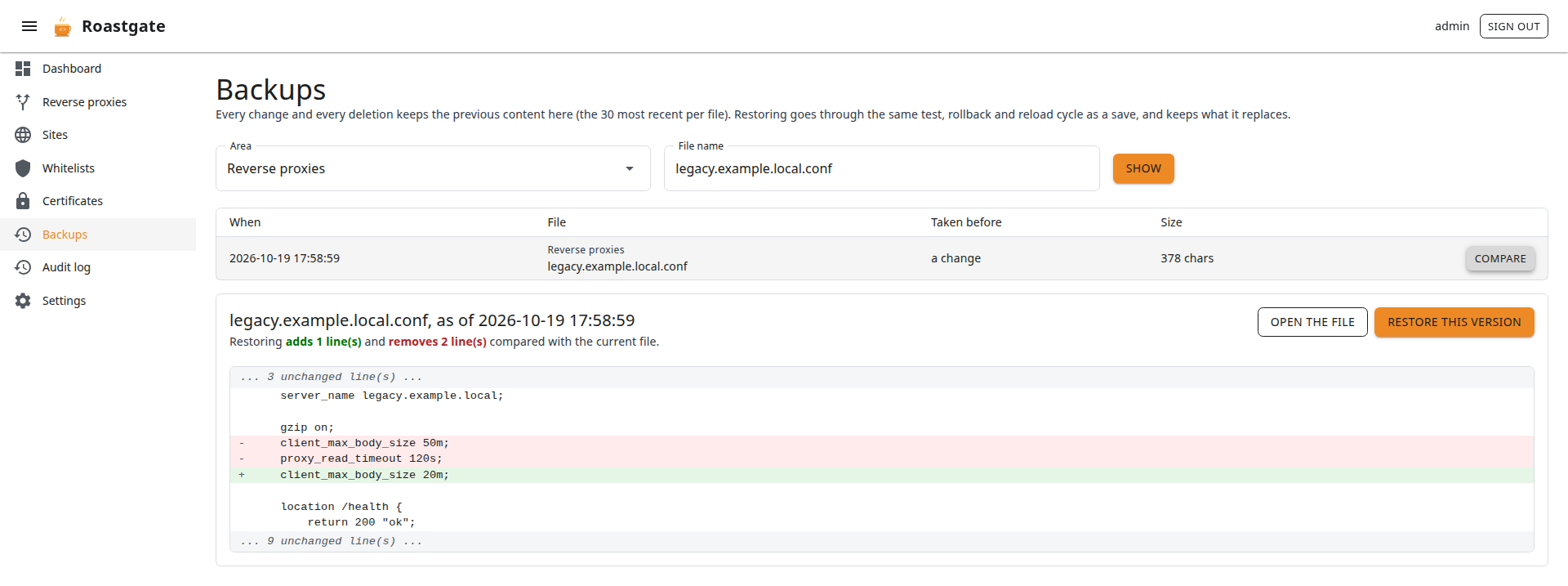Viewport: 1568px width, 586px height.
Task: Click the 'return 200 "ok";' line
Action: pyautogui.click(x=882, y=522)
